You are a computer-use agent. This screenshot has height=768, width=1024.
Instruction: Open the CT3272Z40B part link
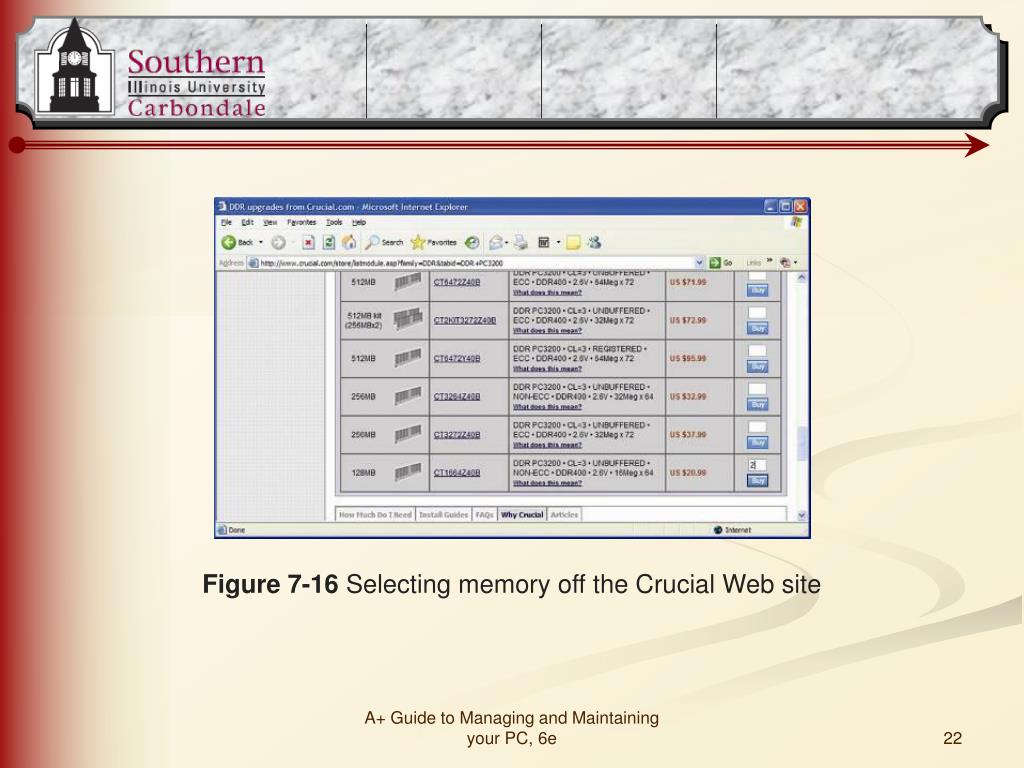pos(456,434)
